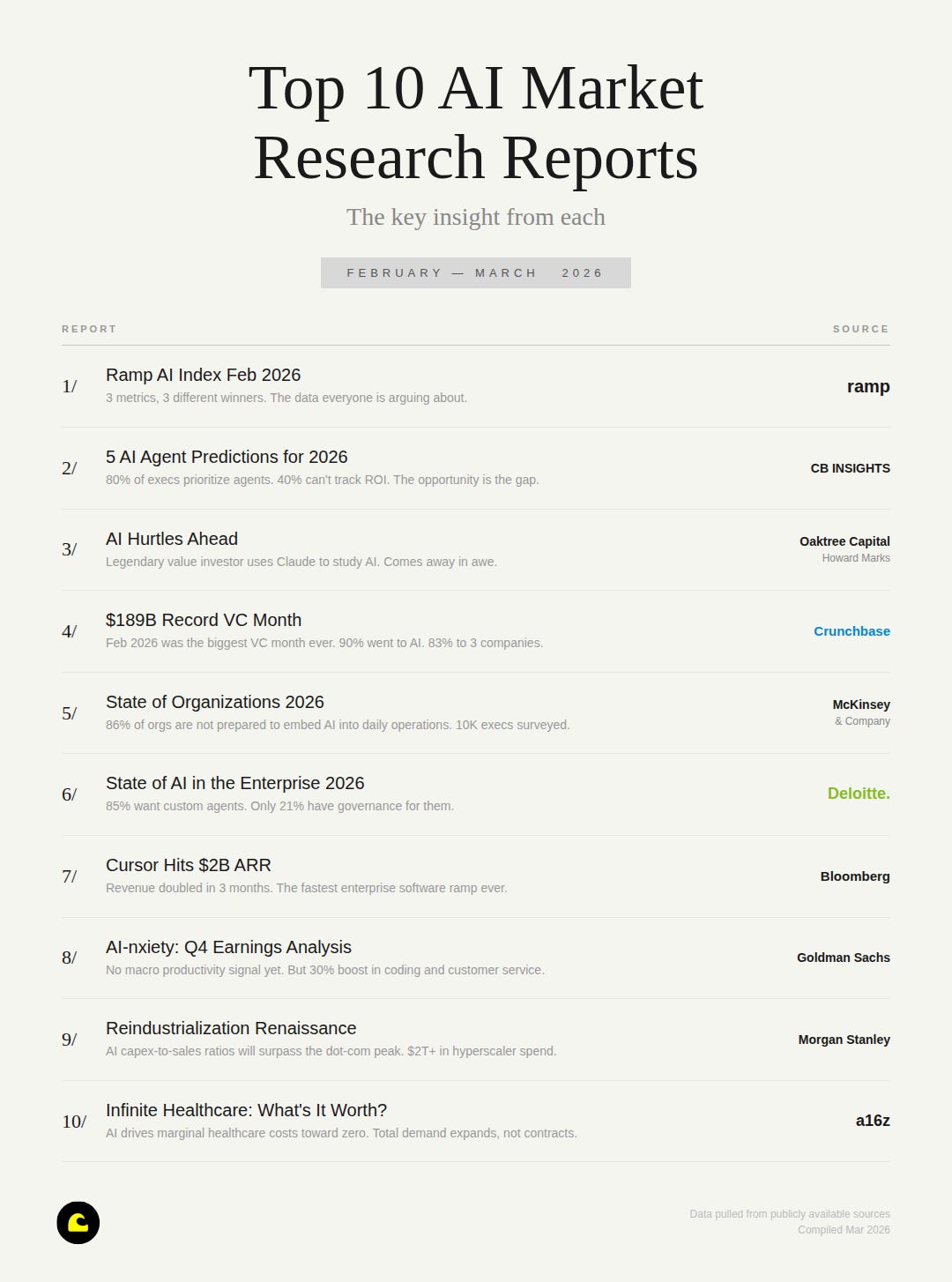Viewport: 952px width, 1282px height.
Task: Click rank number '1/'
Action: pos(69,386)
